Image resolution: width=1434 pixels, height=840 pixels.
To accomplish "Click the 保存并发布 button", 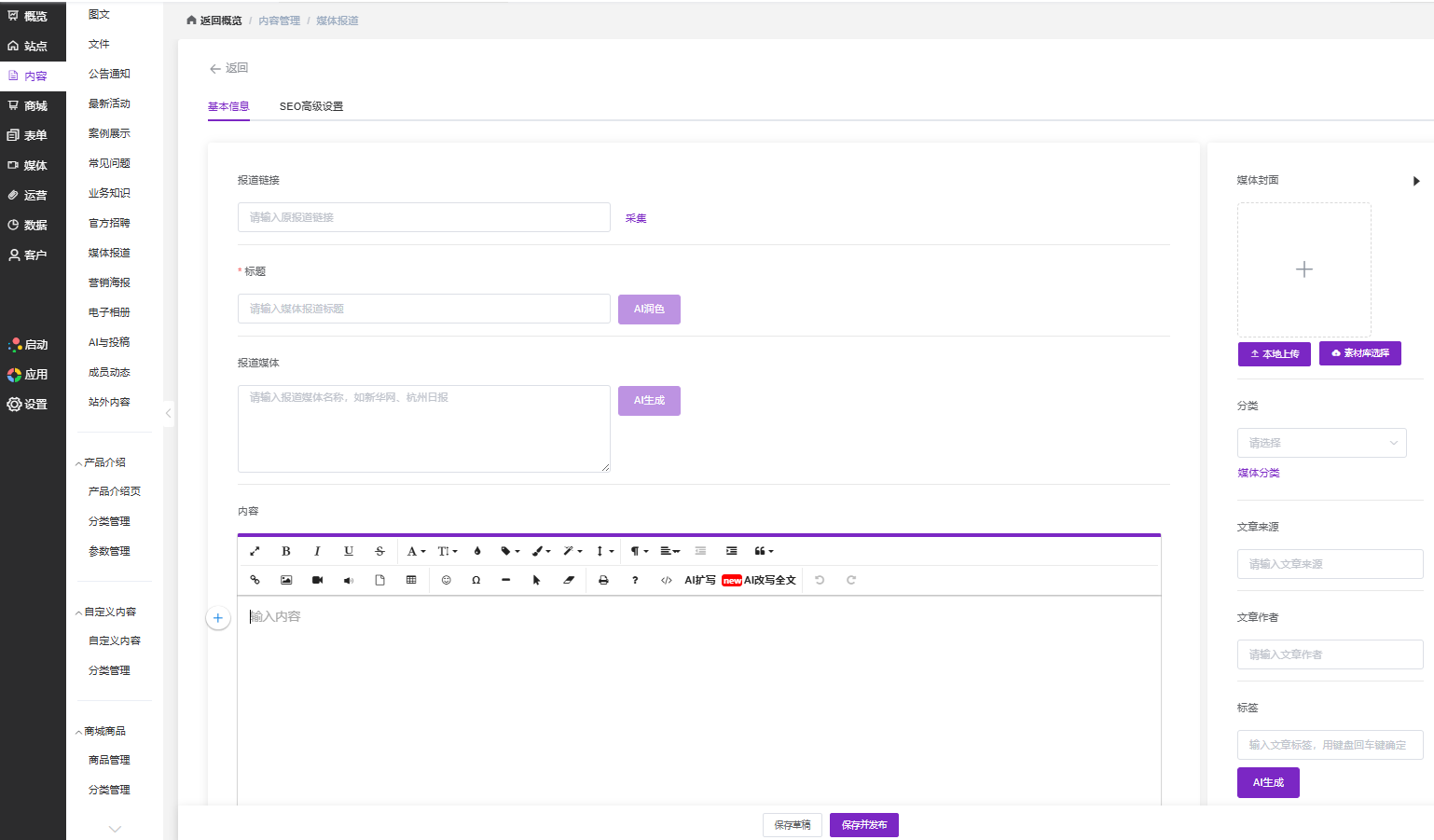I will tap(864, 825).
